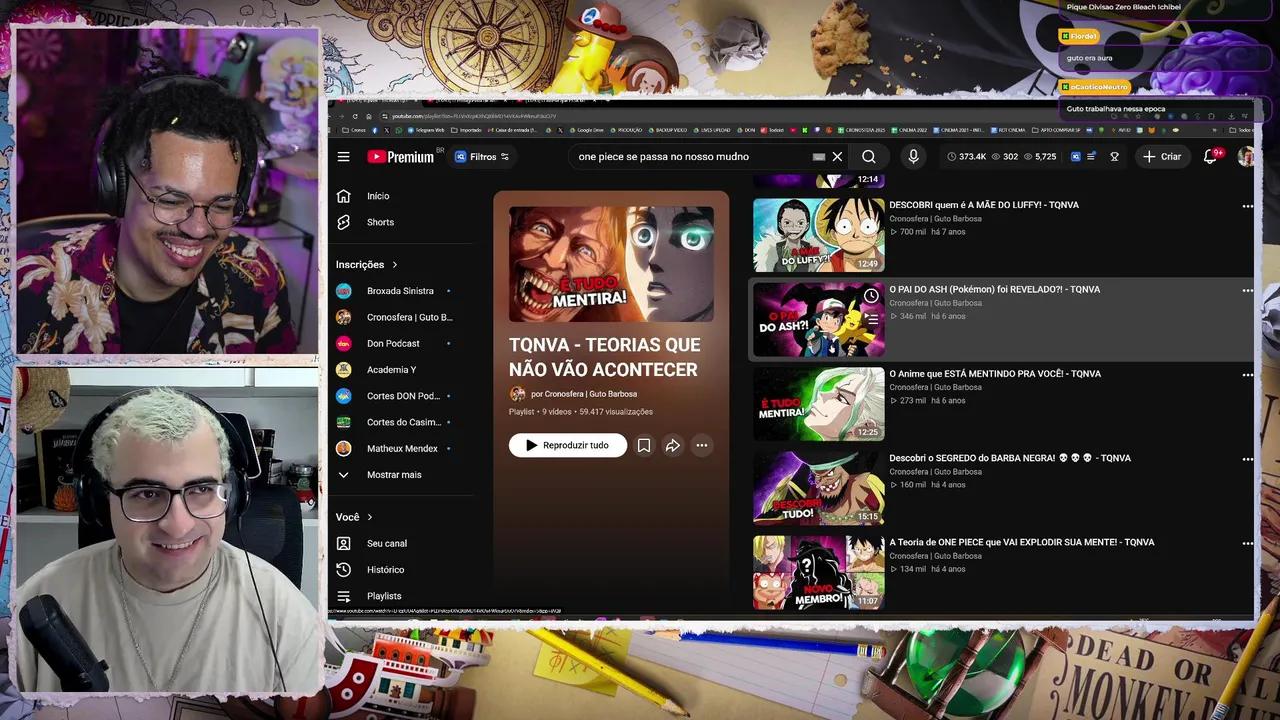Open the 'SEGREDO do BARBA NEGRA' video thumbnail
Screen dimensions: 1280x720
coord(819,488)
